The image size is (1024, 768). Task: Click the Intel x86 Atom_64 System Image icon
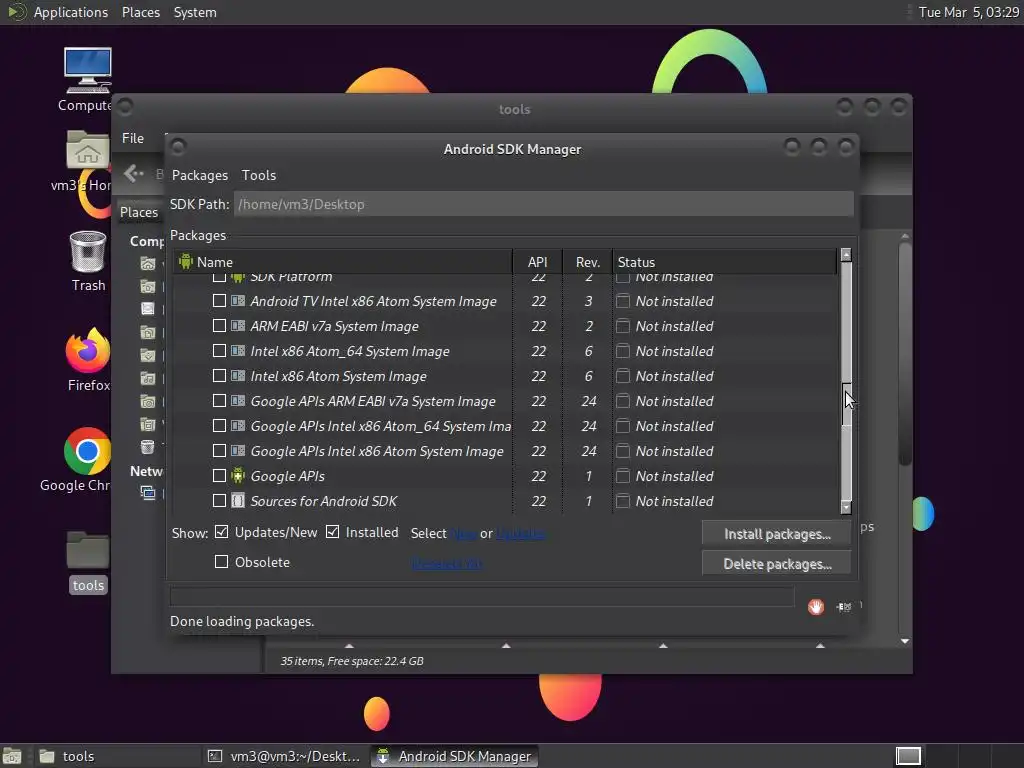[x=238, y=351]
